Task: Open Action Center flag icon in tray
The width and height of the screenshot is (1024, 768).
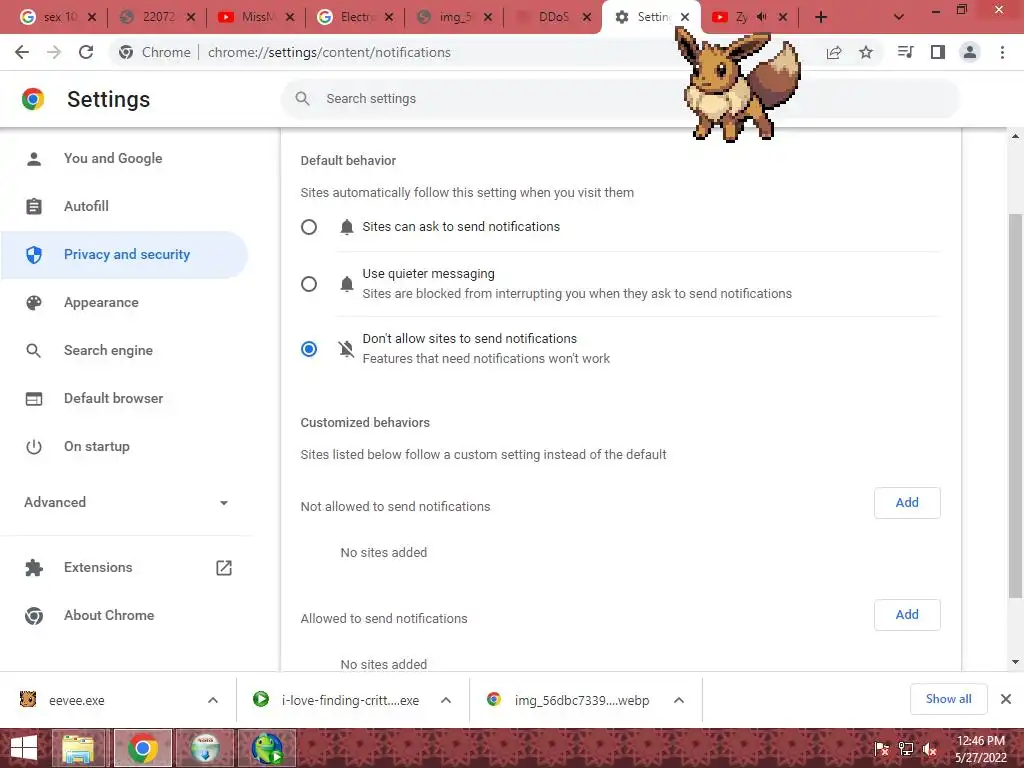Action: click(882, 749)
